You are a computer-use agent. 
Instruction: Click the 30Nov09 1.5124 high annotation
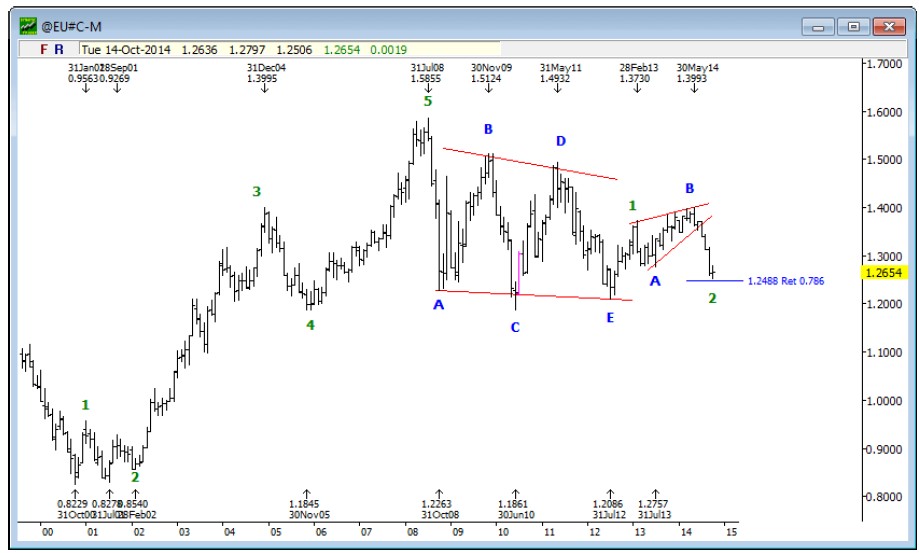point(491,73)
